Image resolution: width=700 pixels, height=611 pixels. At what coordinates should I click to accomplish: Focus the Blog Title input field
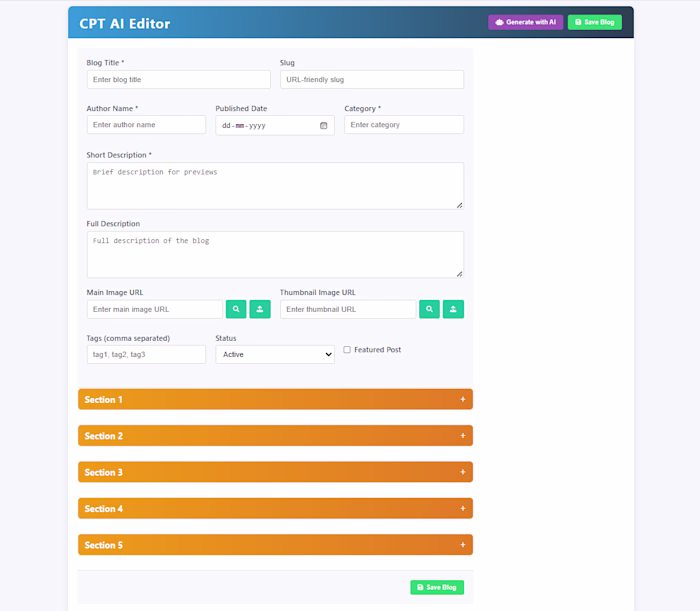tap(179, 79)
